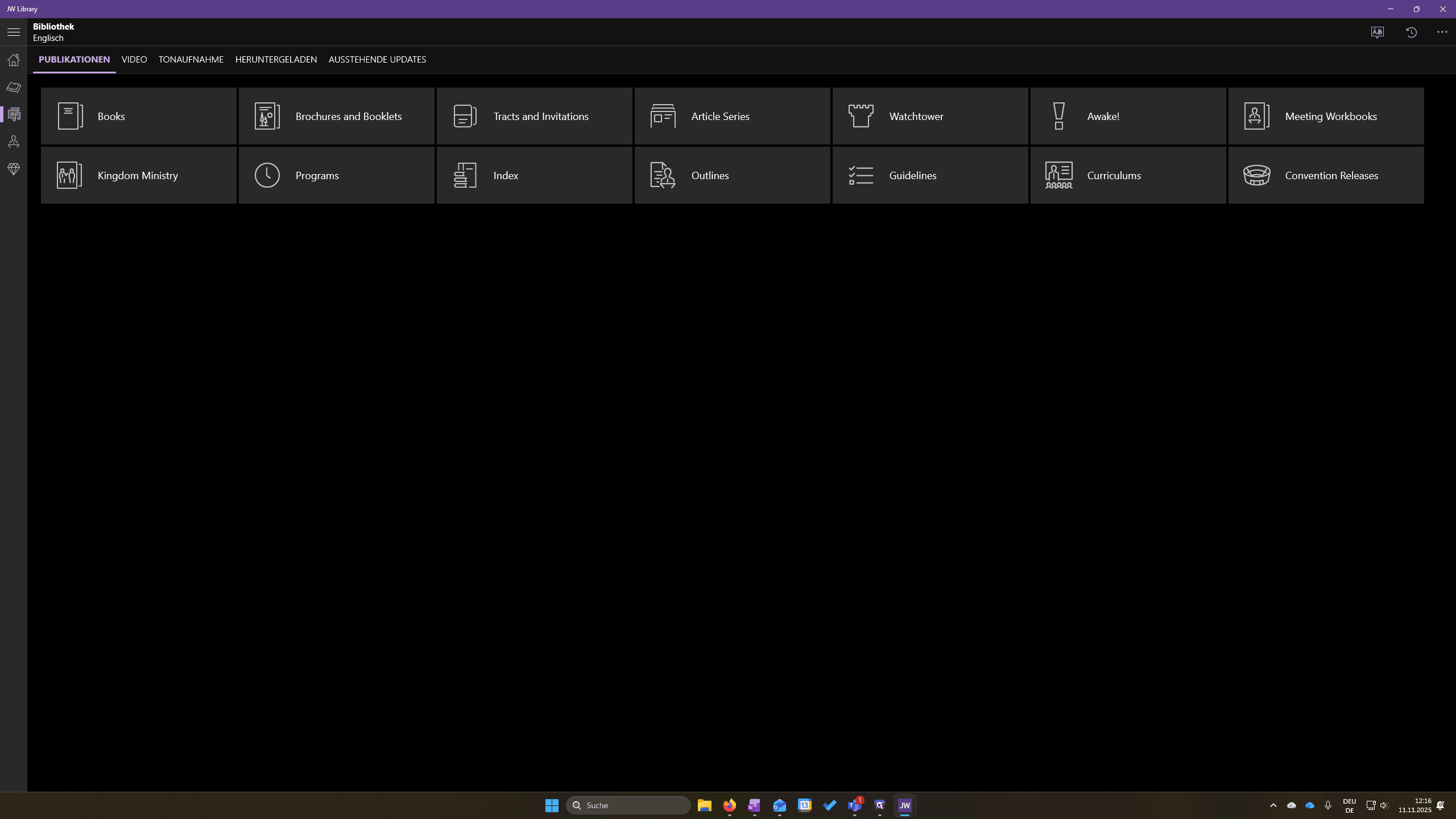Viewport: 1456px width, 819px height.
Task: Open the Guidelines checklist tile
Action: (930, 175)
